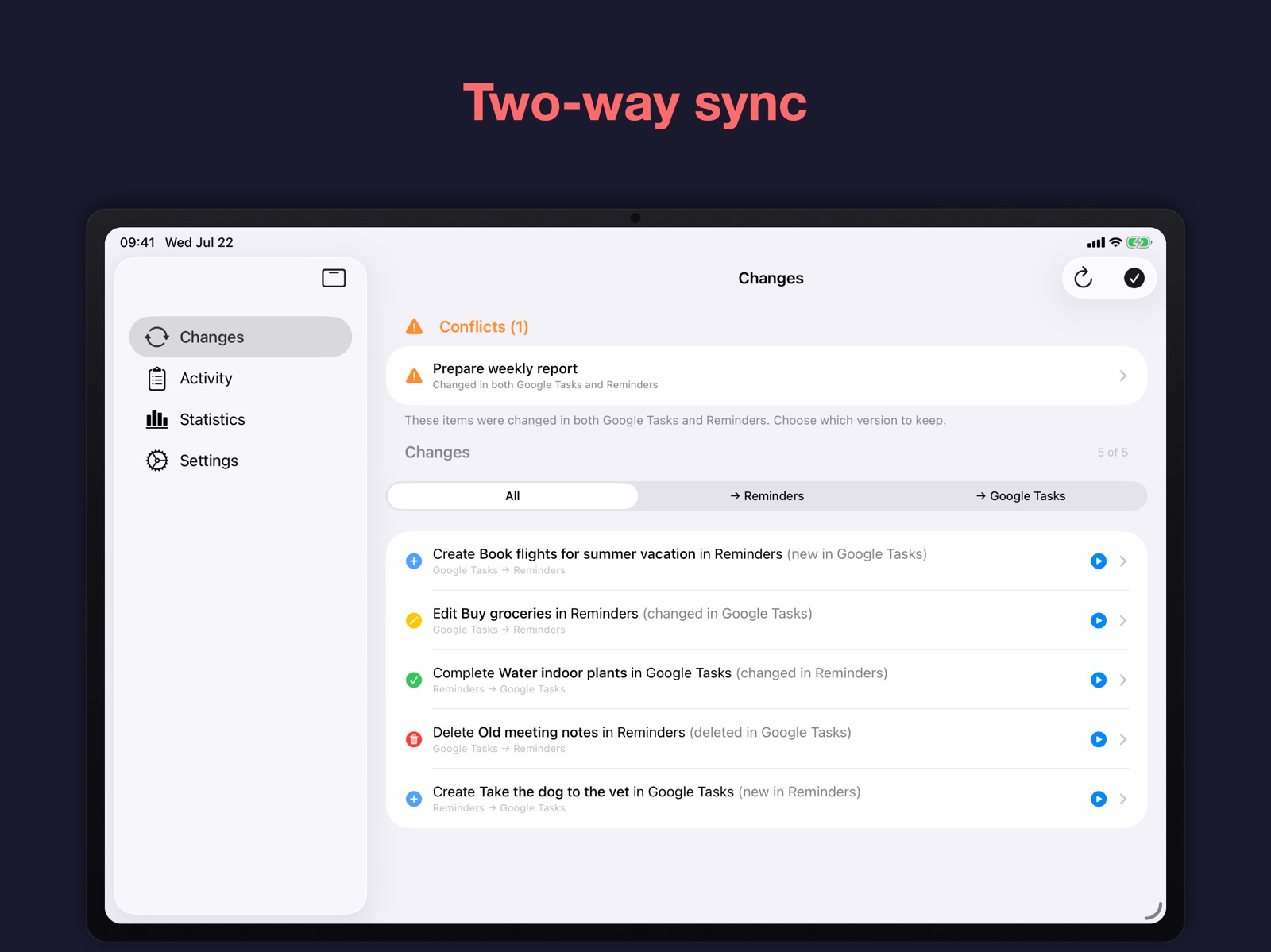Viewport: 1271px width, 952px height.
Task: Open Delete Old meeting notes row
Action: [767, 740]
